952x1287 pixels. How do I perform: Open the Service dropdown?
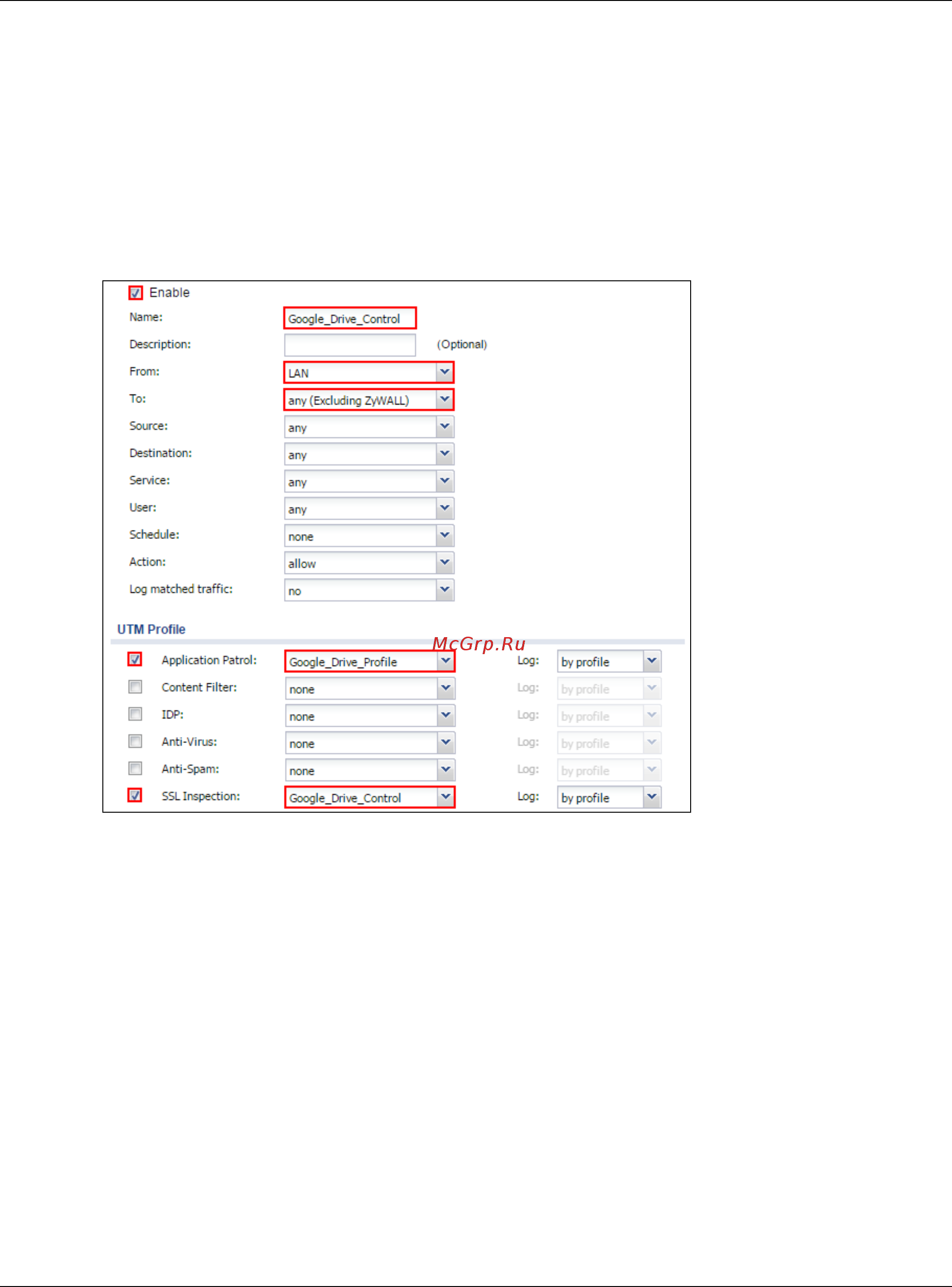[369, 481]
